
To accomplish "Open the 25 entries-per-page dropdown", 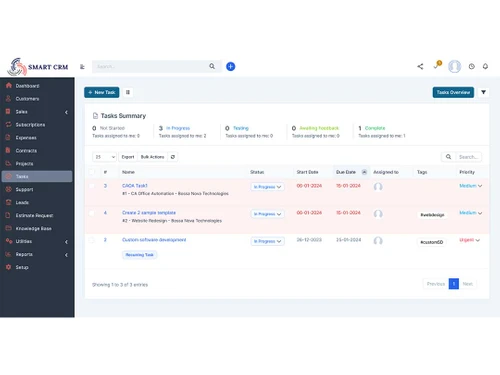I will pos(104,157).
